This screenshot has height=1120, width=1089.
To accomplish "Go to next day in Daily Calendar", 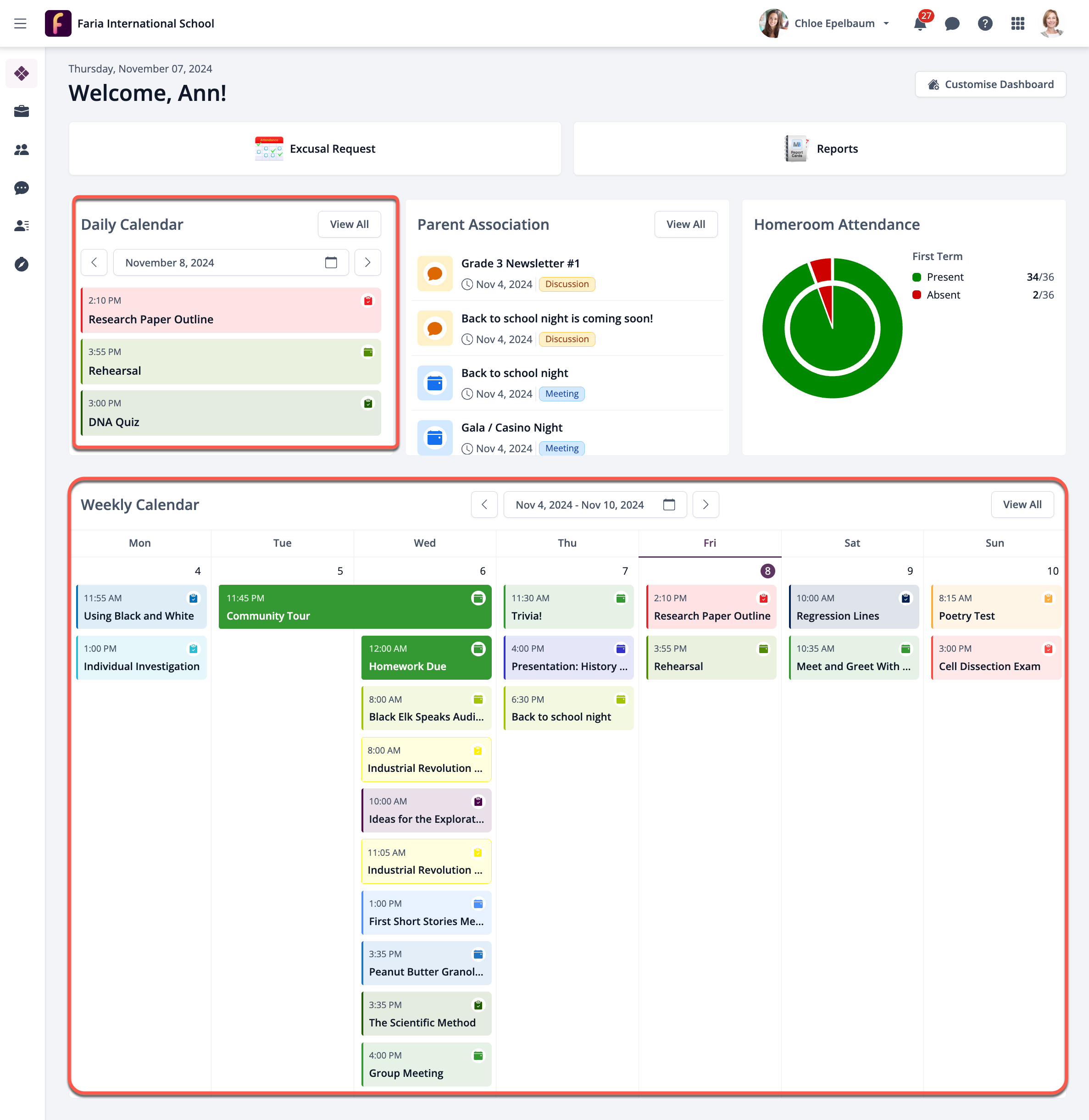I will pos(367,262).
